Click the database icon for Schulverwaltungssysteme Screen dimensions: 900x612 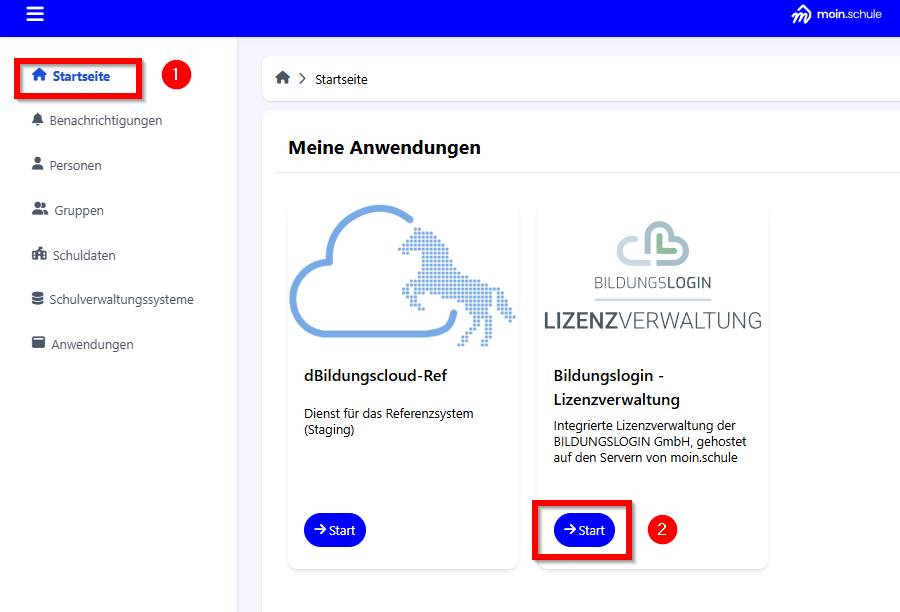38,299
